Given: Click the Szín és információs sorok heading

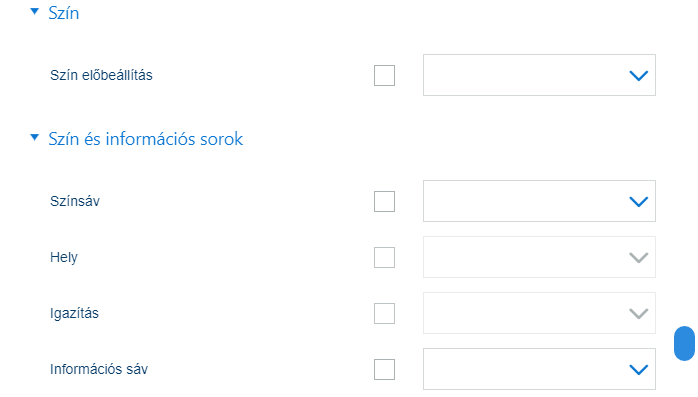Looking at the screenshot, I should point(146,139).
